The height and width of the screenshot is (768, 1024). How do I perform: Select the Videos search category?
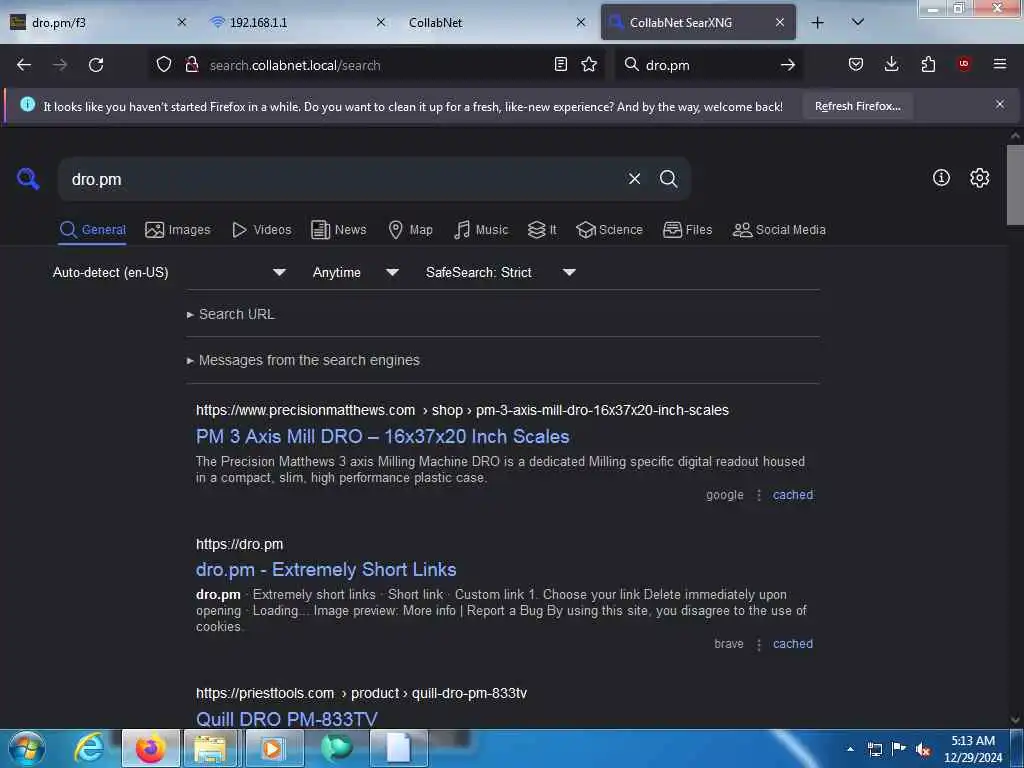coord(262,230)
